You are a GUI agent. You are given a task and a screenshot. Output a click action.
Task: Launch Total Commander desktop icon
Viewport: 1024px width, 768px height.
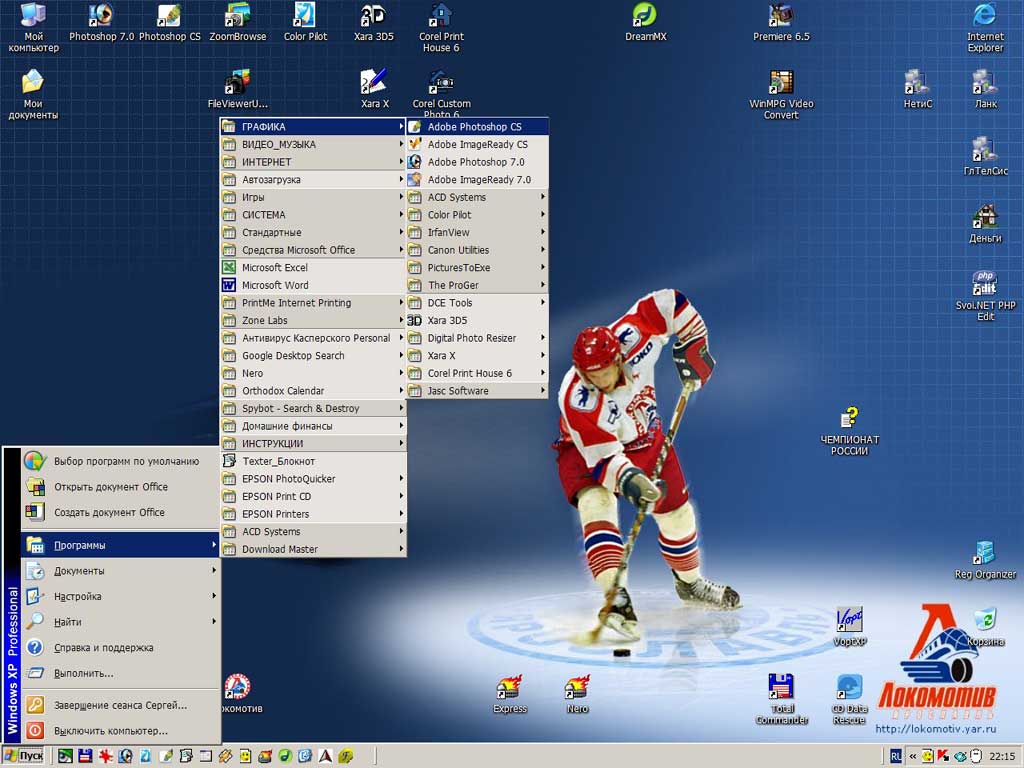782,699
